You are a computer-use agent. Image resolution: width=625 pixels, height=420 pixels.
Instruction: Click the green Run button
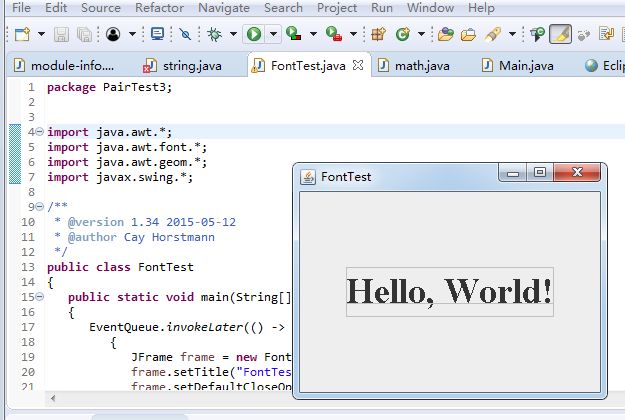pyautogui.click(x=254, y=35)
